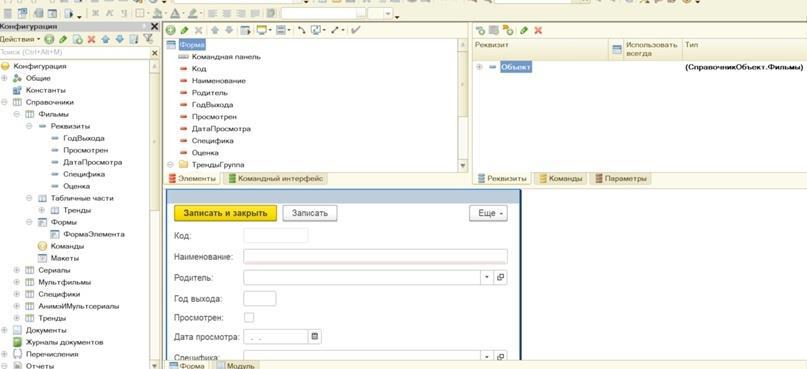Click the blue move-up arrow in the Конфигурация toolbar
The width and height of the screenshot is (807, 369).
click(106, 39)
